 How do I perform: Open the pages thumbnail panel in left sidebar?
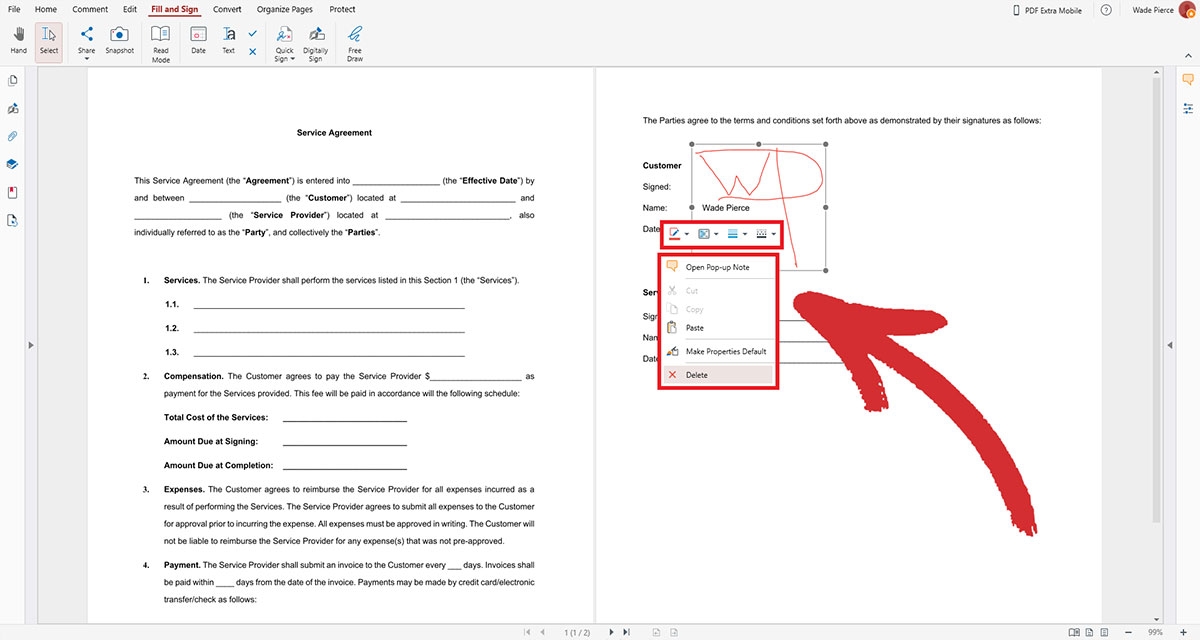(x=13, y=80)
